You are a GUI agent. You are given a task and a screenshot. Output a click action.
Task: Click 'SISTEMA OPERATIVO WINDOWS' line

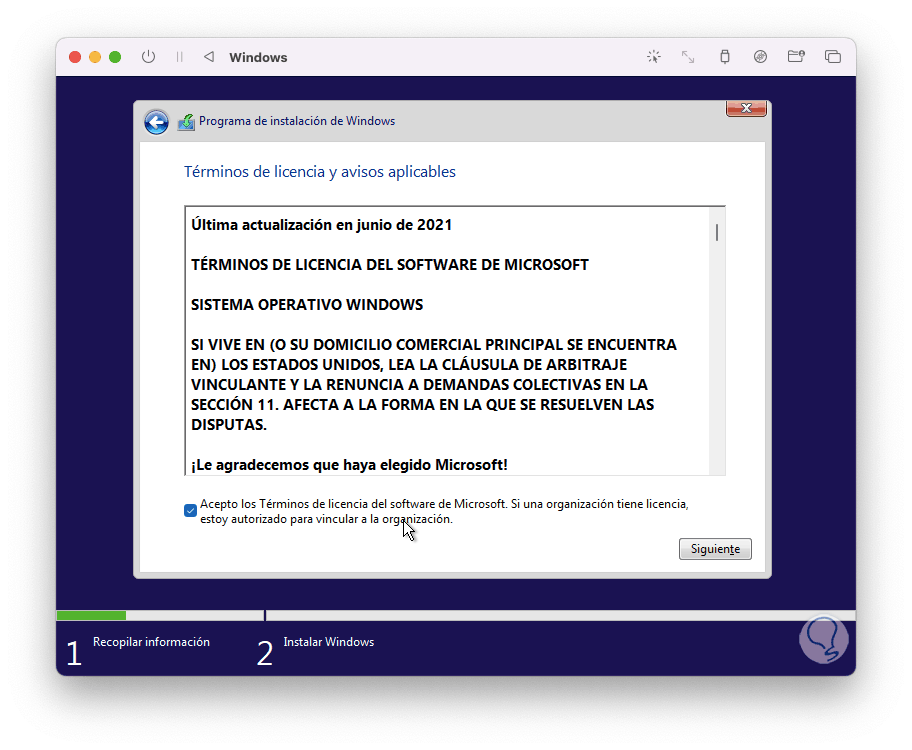(x=307, y=305)
